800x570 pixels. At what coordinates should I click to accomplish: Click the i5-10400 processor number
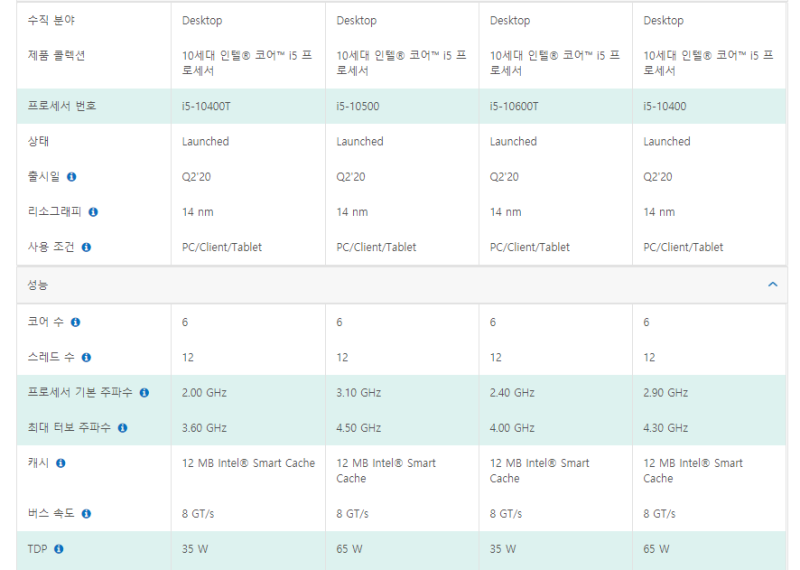click(x=664, y=106)
